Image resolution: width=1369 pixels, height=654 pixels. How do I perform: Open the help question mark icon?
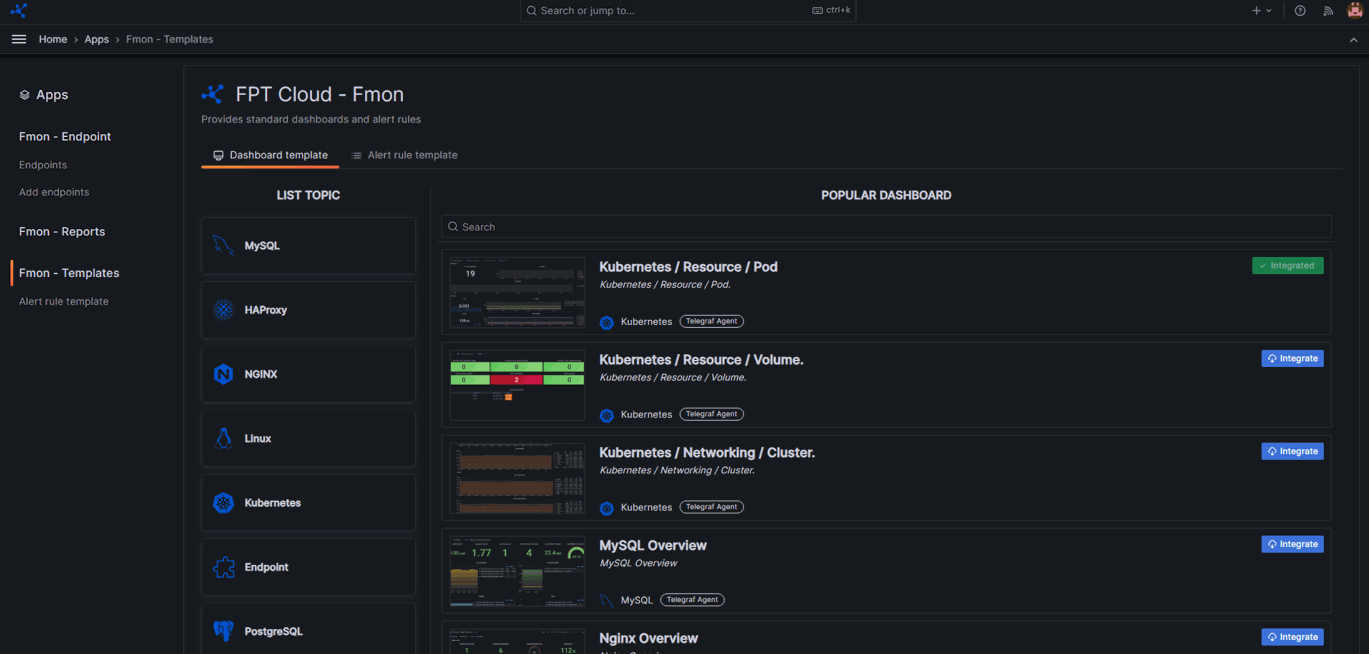click(x=1300, y=11)
